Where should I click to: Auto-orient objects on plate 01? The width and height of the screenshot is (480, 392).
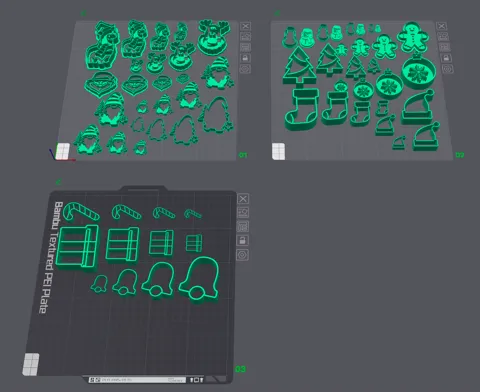click(245, 37)
